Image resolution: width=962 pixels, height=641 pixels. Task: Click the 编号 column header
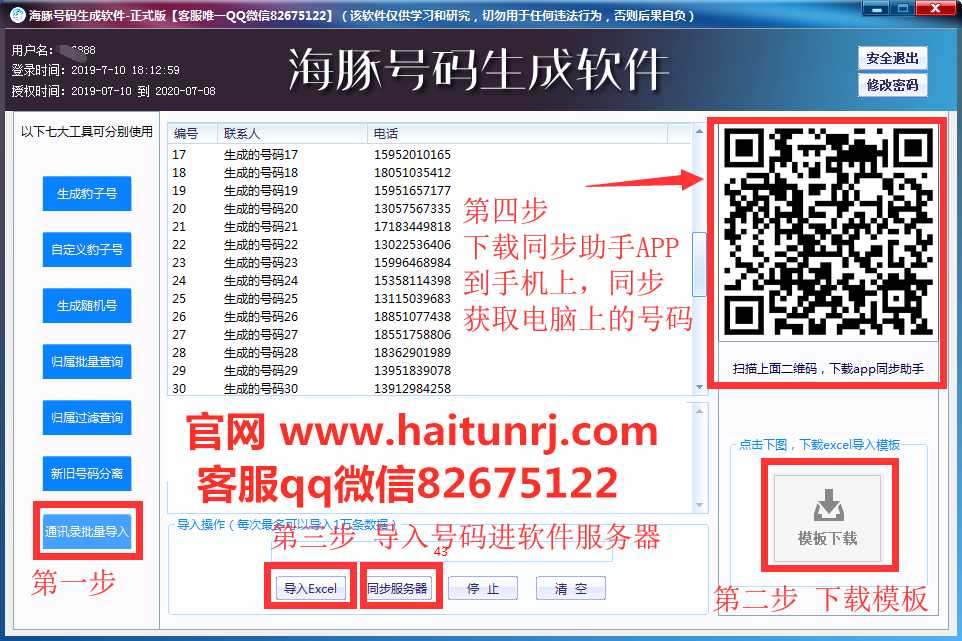(x=192, y=133)
